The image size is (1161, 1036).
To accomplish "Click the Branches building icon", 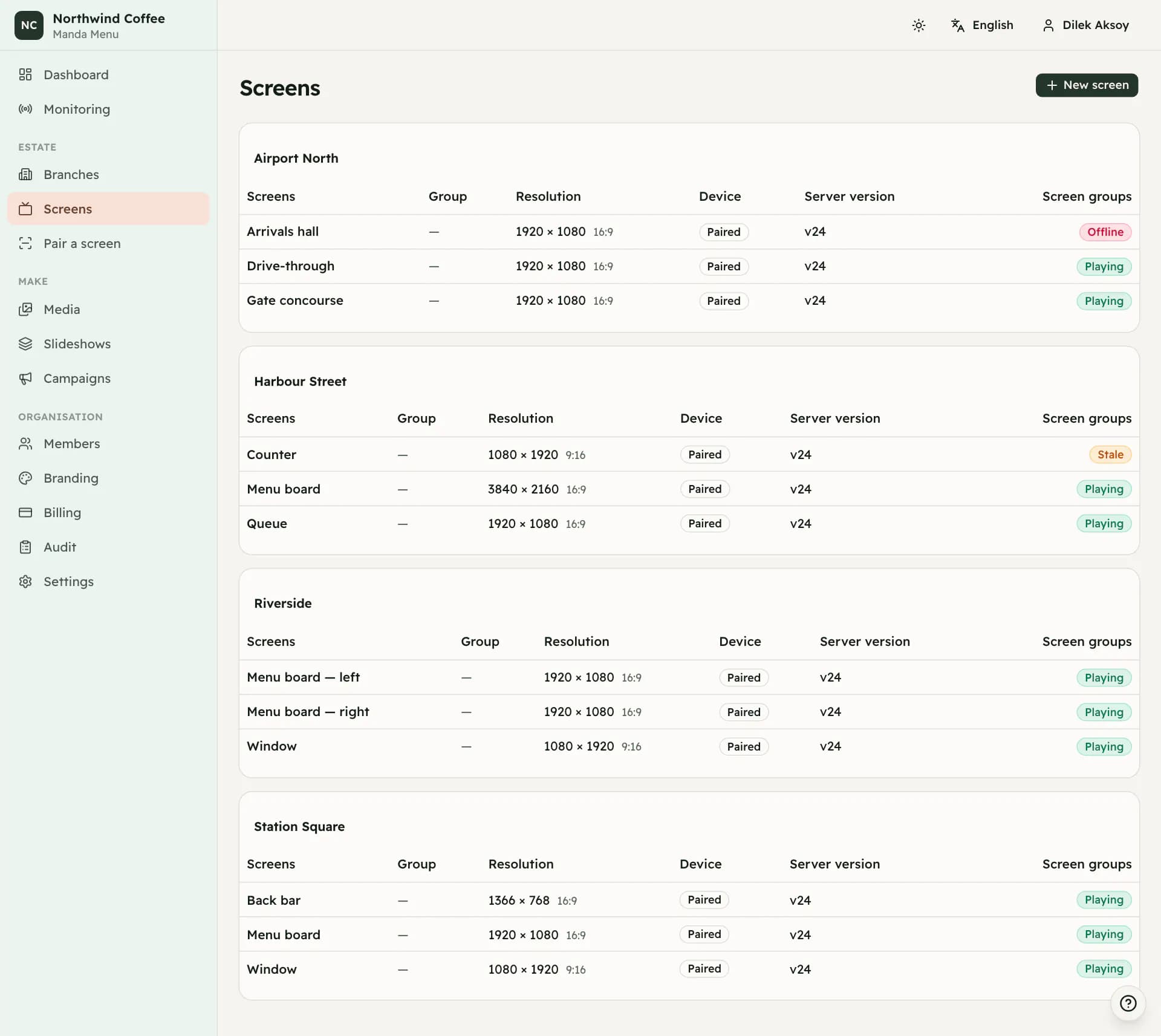I will tap(25, 174).
